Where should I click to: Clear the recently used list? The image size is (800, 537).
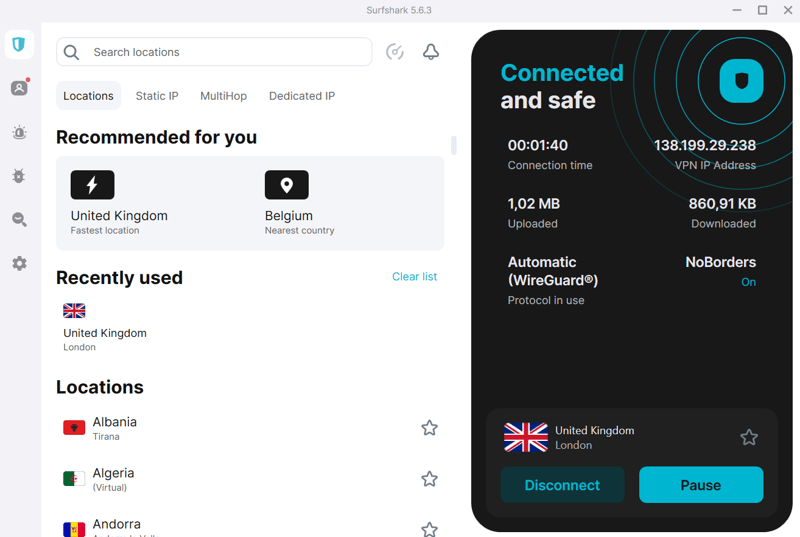(414, 276)
